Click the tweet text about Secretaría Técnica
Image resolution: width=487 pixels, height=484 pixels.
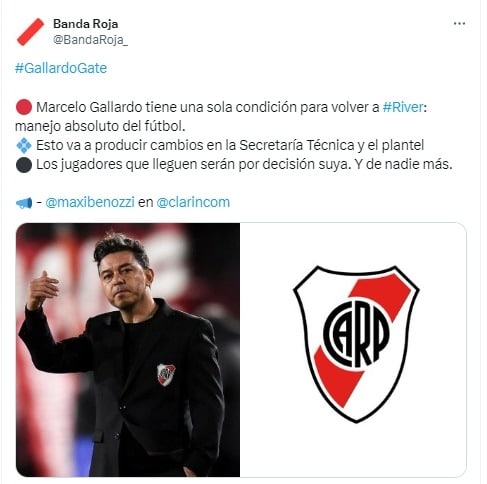click(x=230, y=145)
